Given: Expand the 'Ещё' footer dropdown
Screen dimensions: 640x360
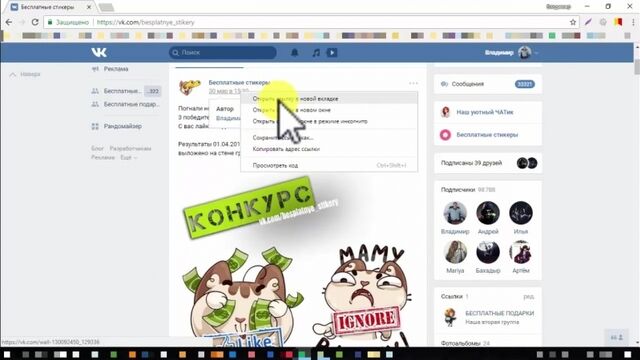Looking at the screenshot, I should 129,158.
